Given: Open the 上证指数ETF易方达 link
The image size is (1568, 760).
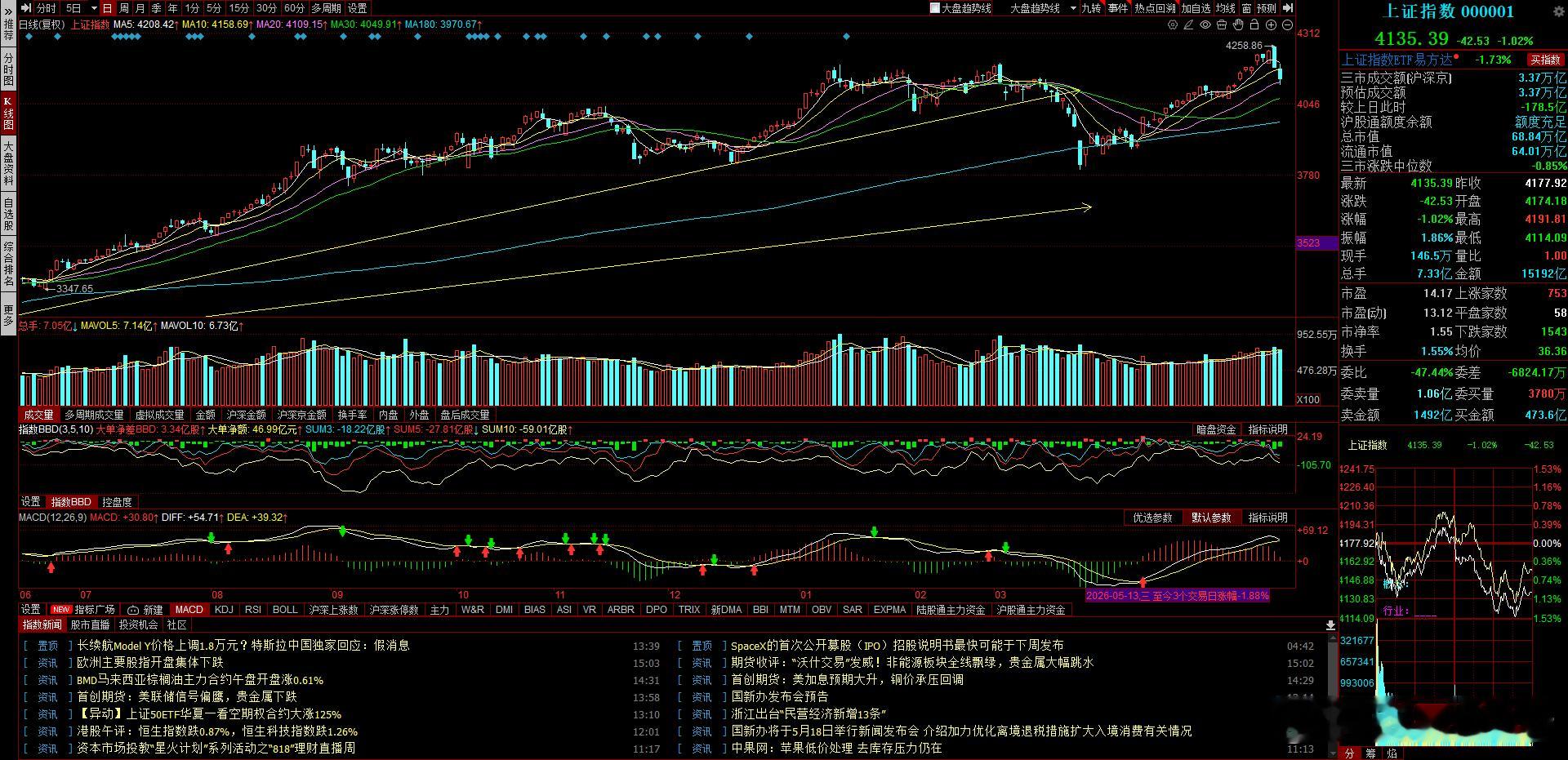Looking at the screenshot, I should [x=1396, y=60].
